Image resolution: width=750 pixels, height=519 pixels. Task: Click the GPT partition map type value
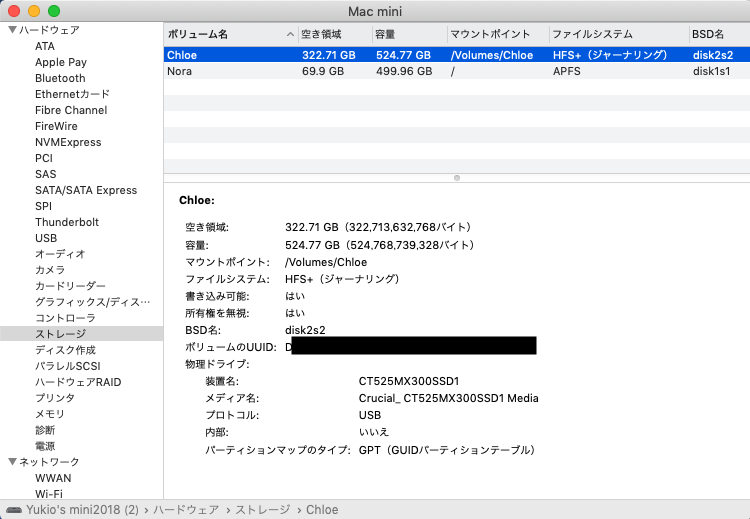click(x=447, y=450)
